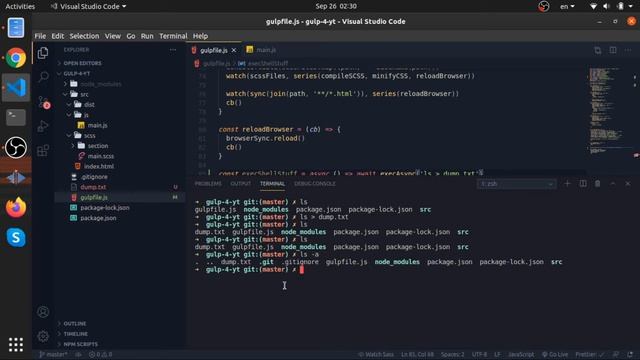Open main.js in the file tree

tap(98, 125)
